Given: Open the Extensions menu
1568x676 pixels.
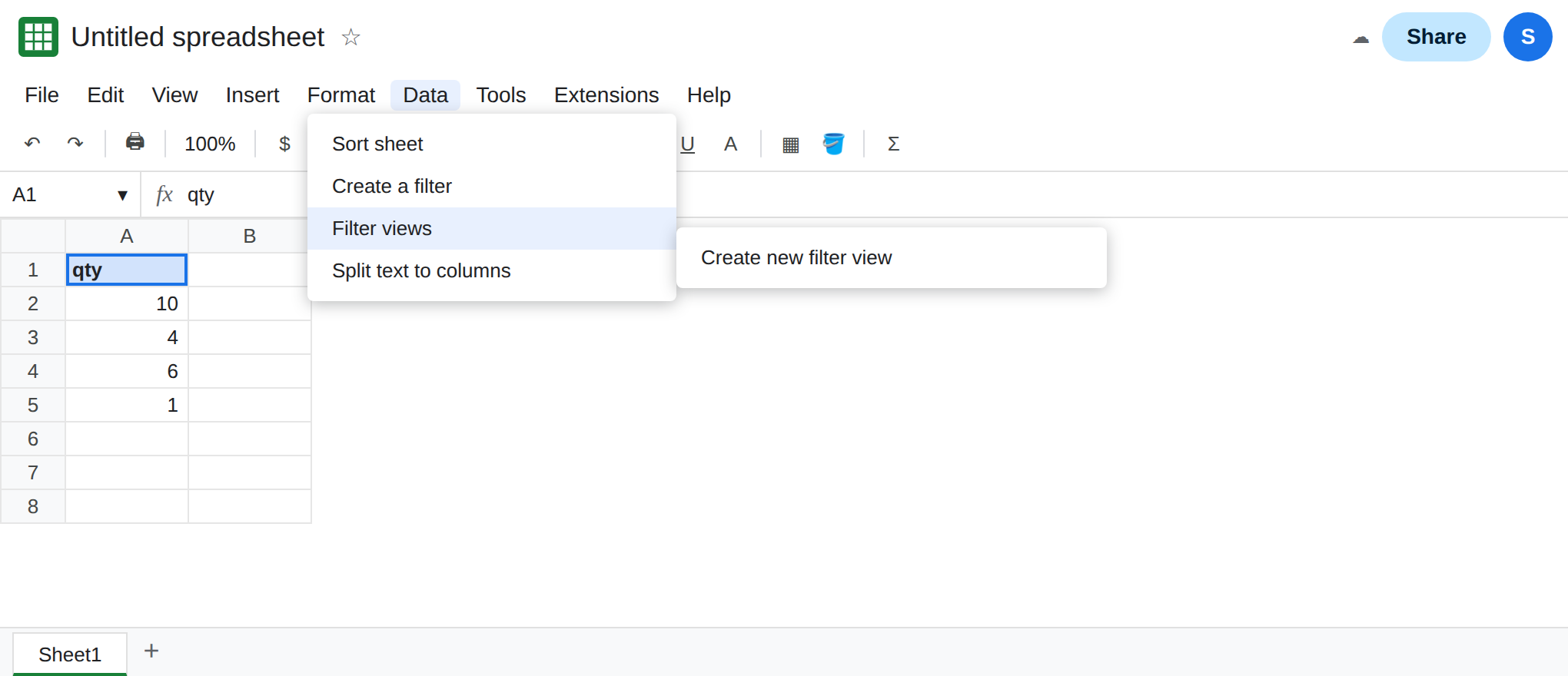Looking at the screenshot, I should 606,95.
